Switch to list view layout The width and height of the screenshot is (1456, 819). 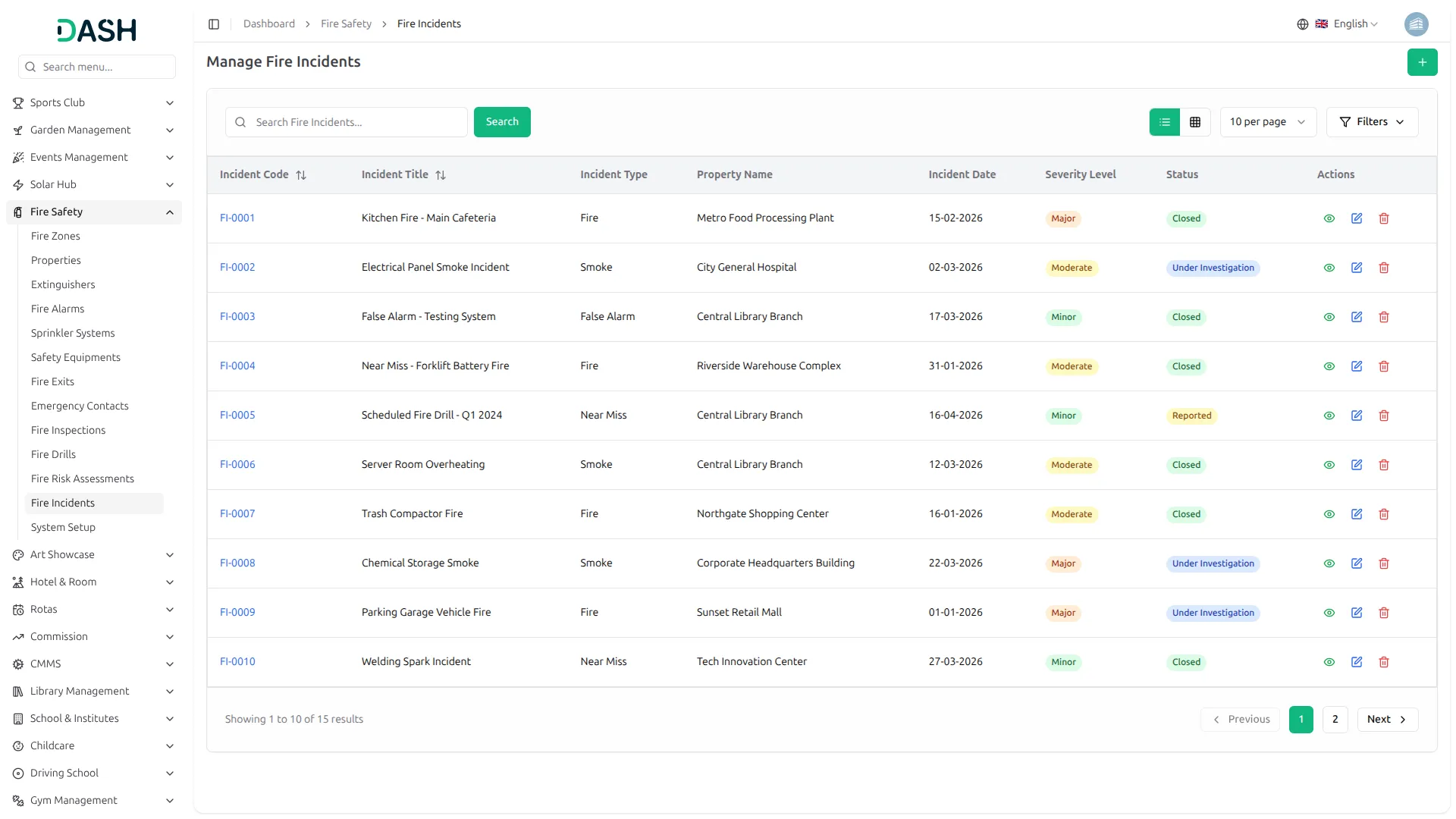pos(1164,122)
